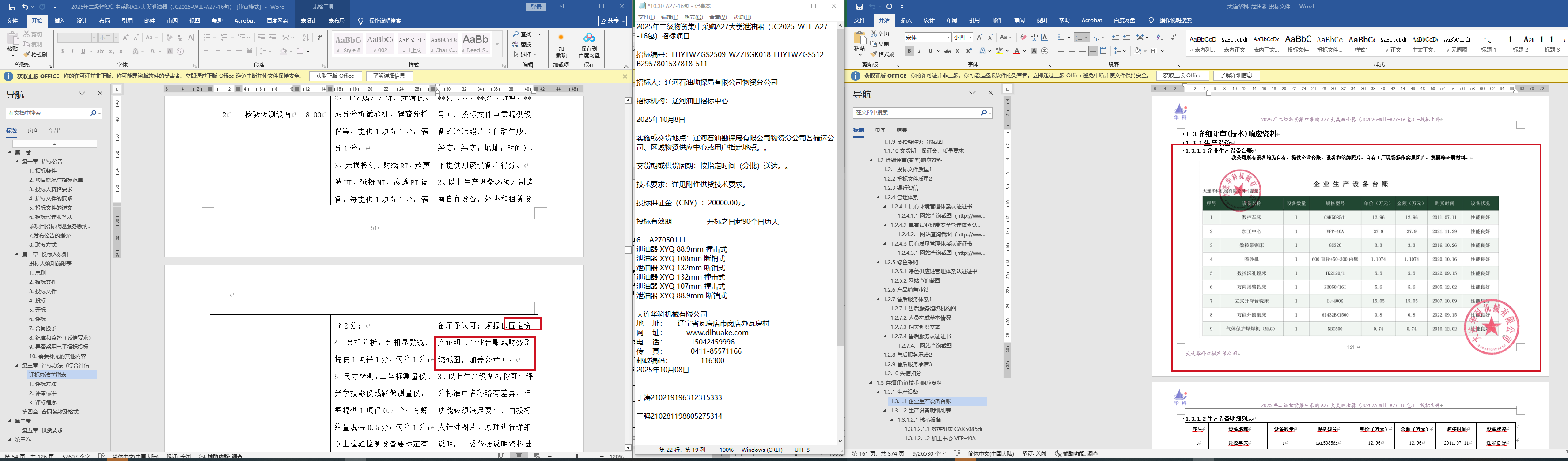Click 了解详细信息 button in right Word
This screenshot has height=461, width=1568.
click(x=1236, y=76)
